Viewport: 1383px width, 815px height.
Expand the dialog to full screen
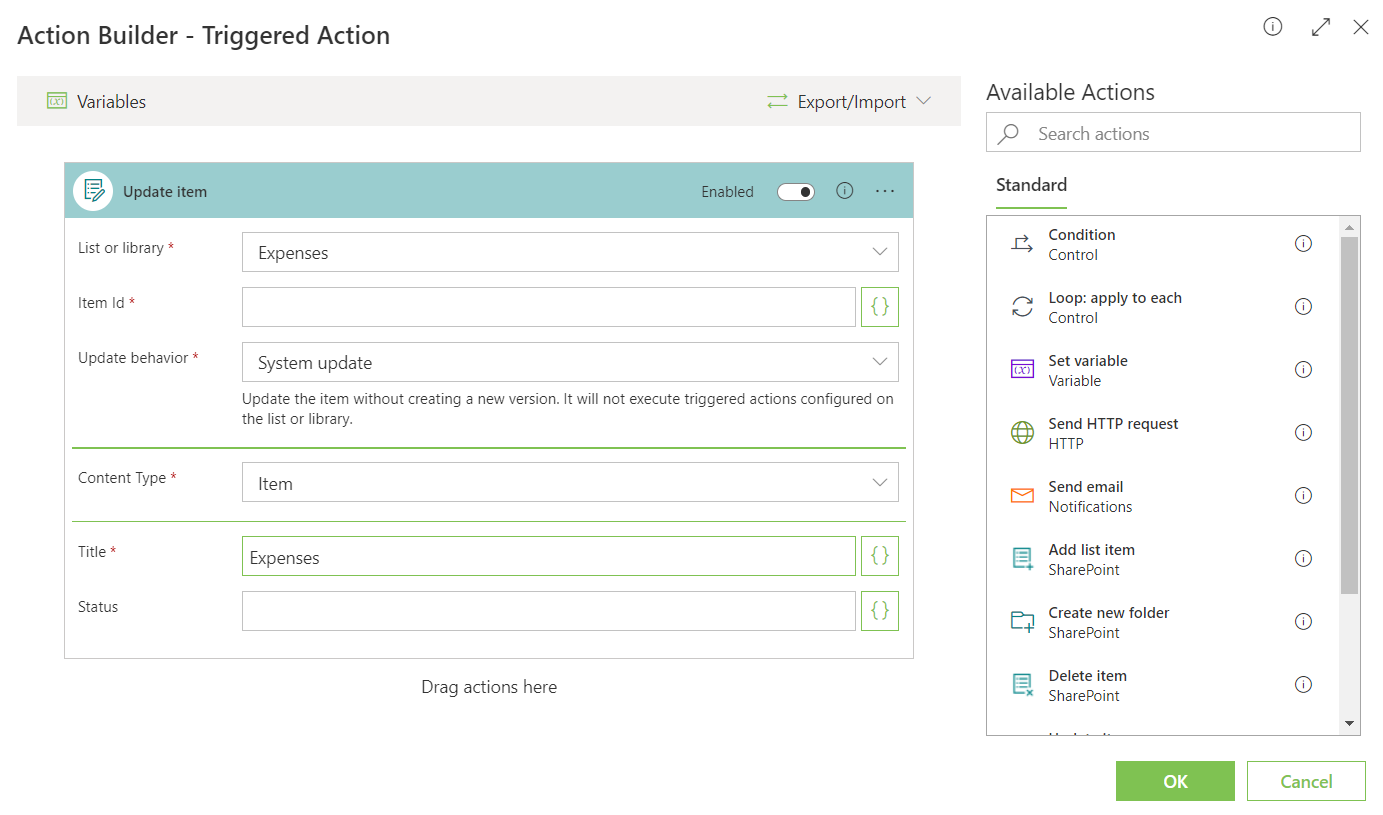click(1321, 28)
